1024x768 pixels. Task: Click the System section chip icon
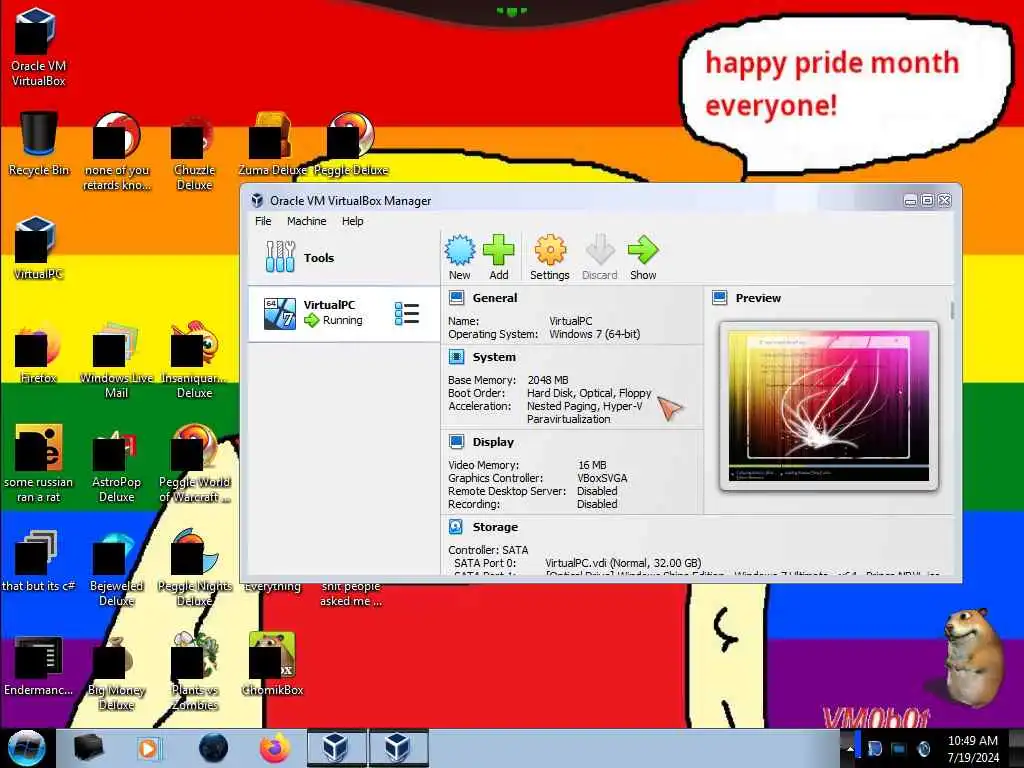point(456,357)
